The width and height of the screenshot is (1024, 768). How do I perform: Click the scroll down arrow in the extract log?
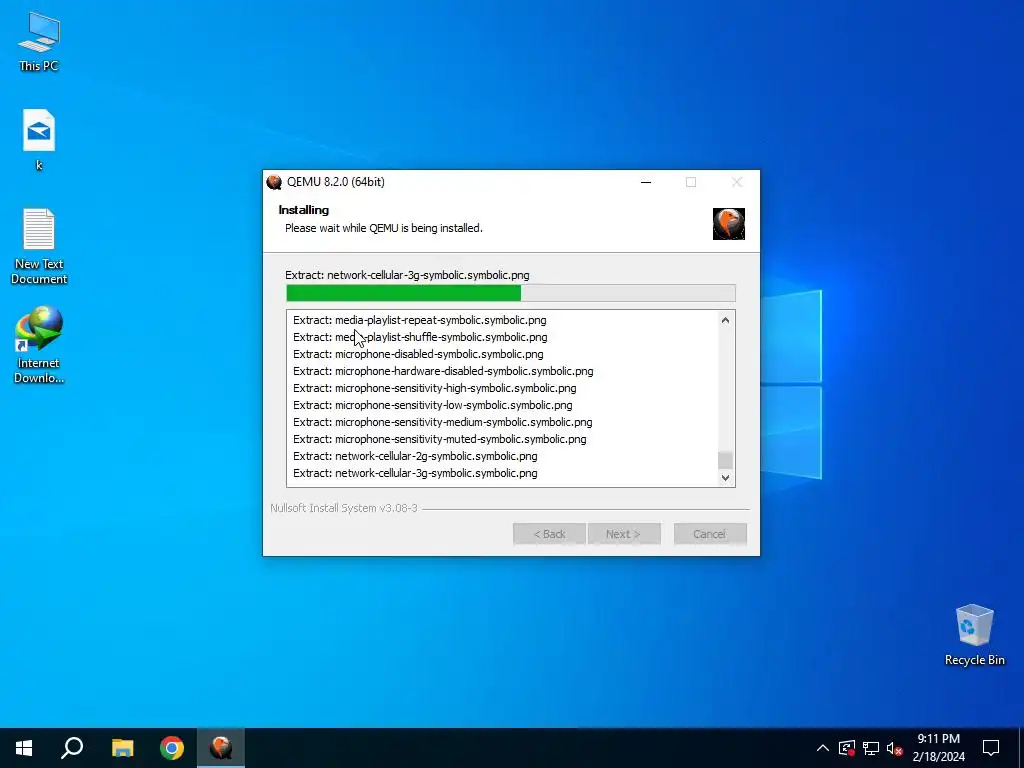point(725,477)
